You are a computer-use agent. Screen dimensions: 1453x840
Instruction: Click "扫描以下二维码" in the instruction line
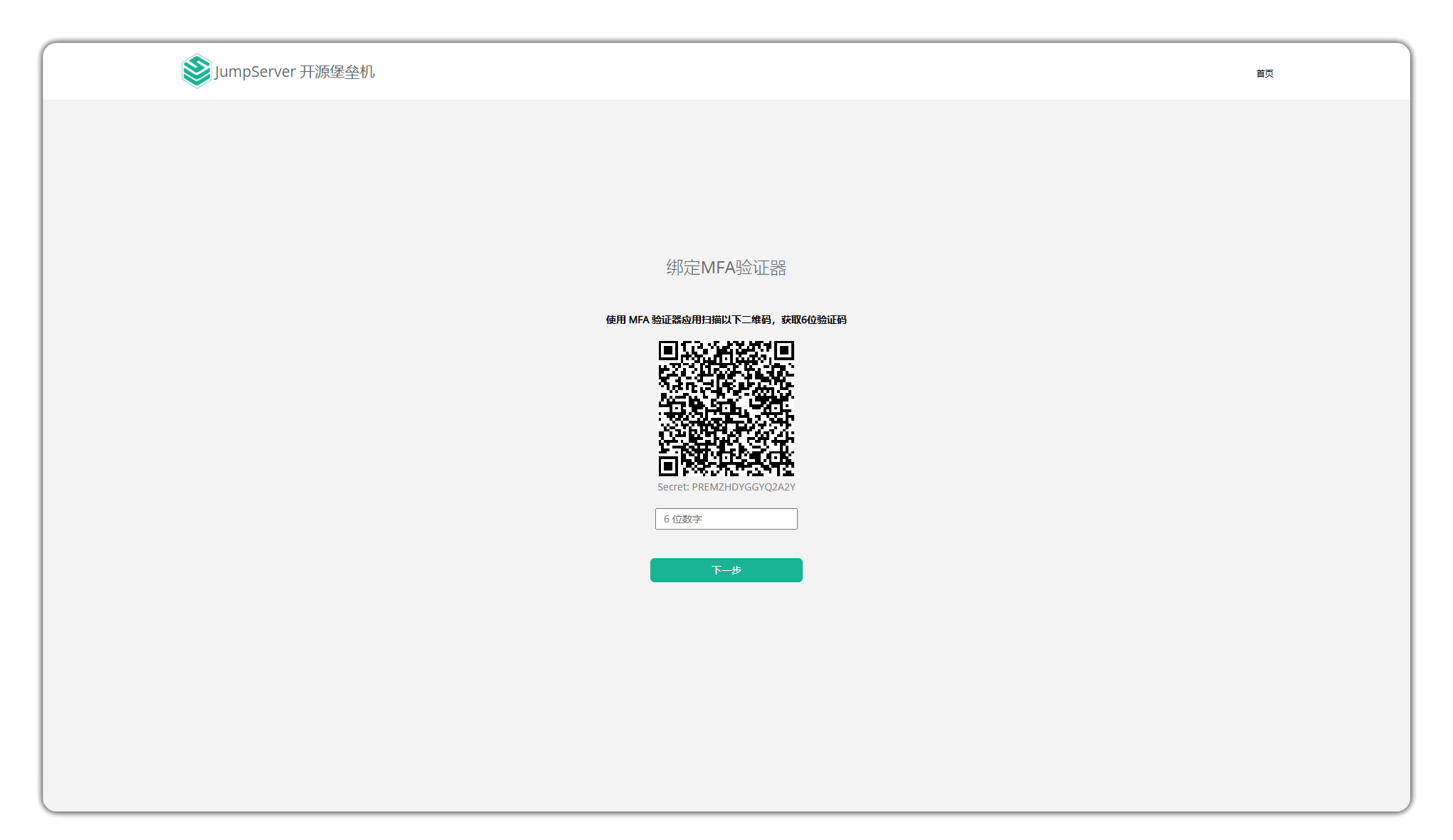pyautogui.click(x=736, y=320)
